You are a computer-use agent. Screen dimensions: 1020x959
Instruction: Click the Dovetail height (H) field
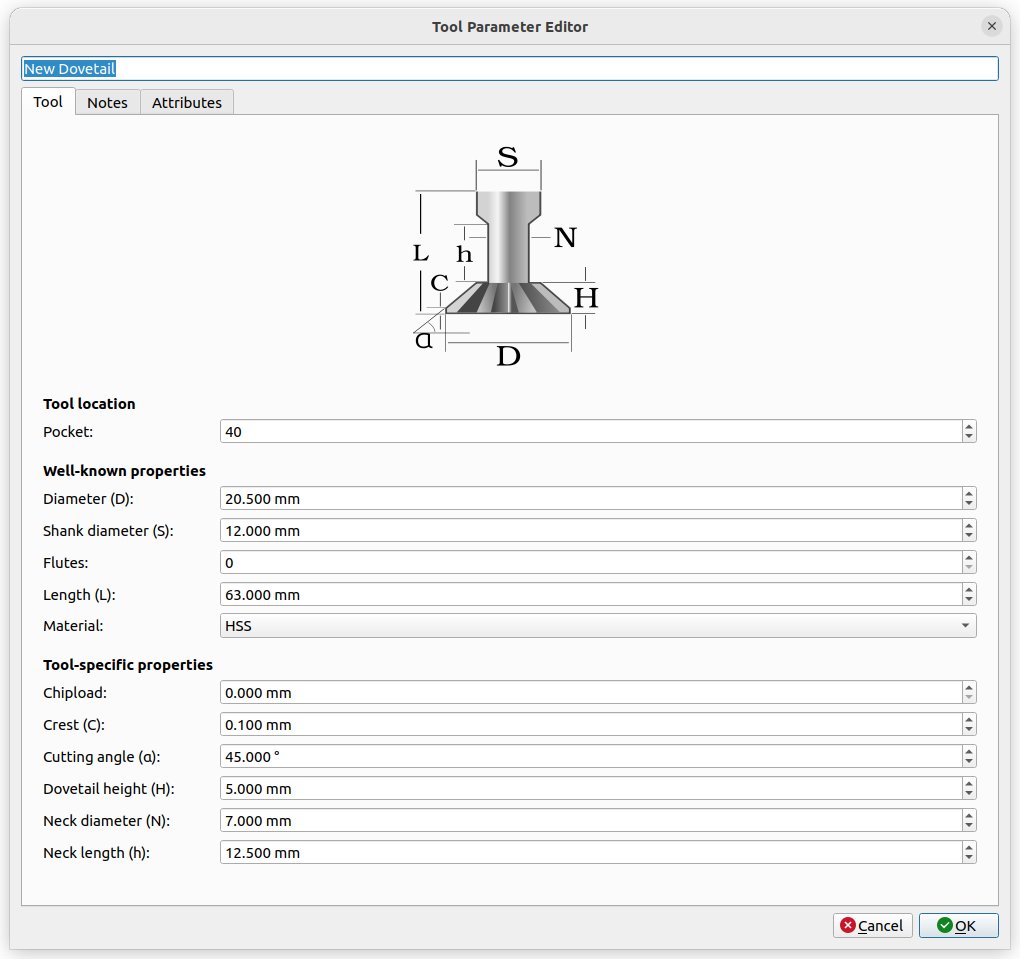point(591,789)
